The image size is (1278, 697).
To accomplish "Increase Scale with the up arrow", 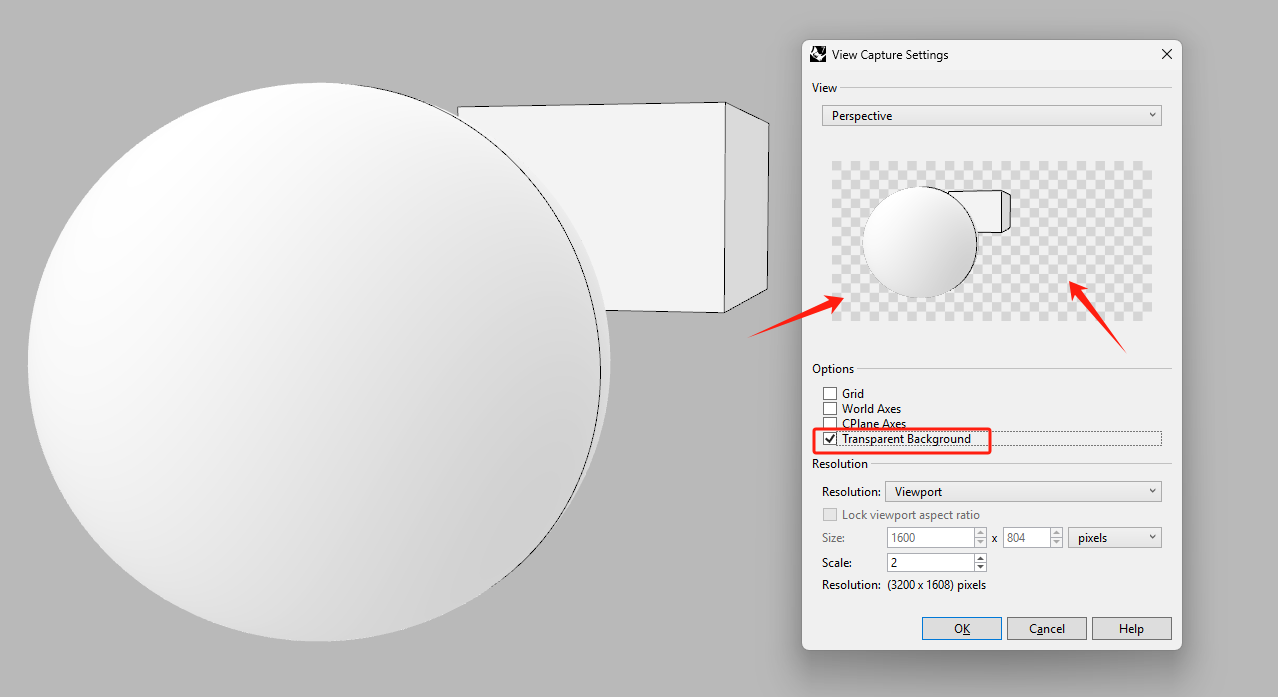I will click(980, 558).
